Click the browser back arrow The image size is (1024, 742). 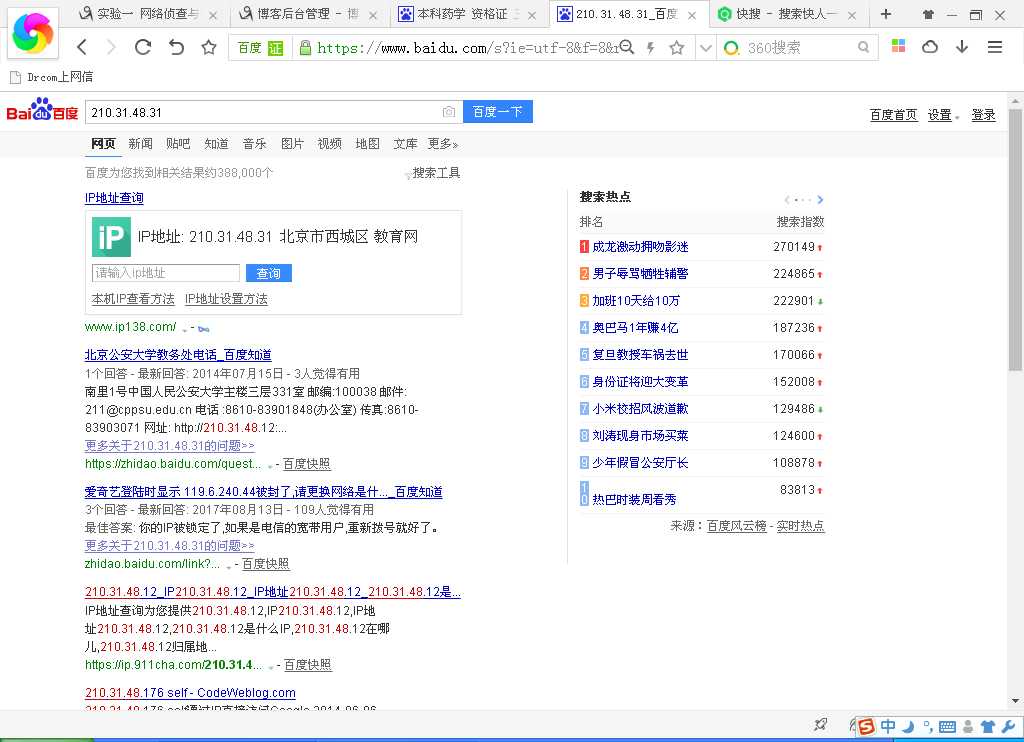[82, 47]
